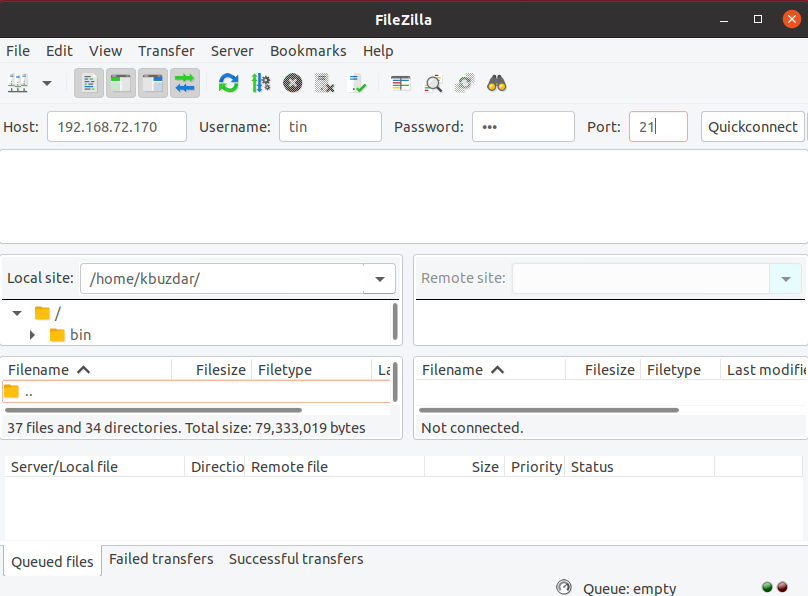
Task: Open the Site Manager dropdown arrow
Action: (46, 83)
